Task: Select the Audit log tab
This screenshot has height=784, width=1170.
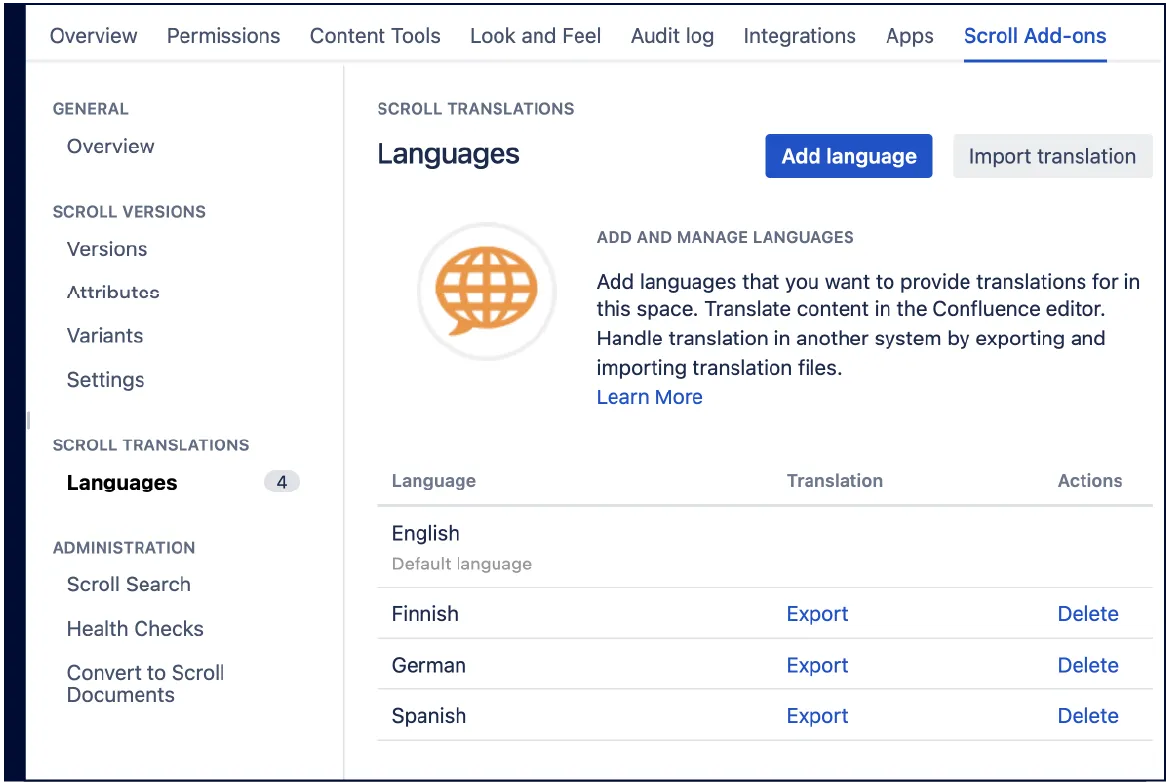Action: click(672, 36)
